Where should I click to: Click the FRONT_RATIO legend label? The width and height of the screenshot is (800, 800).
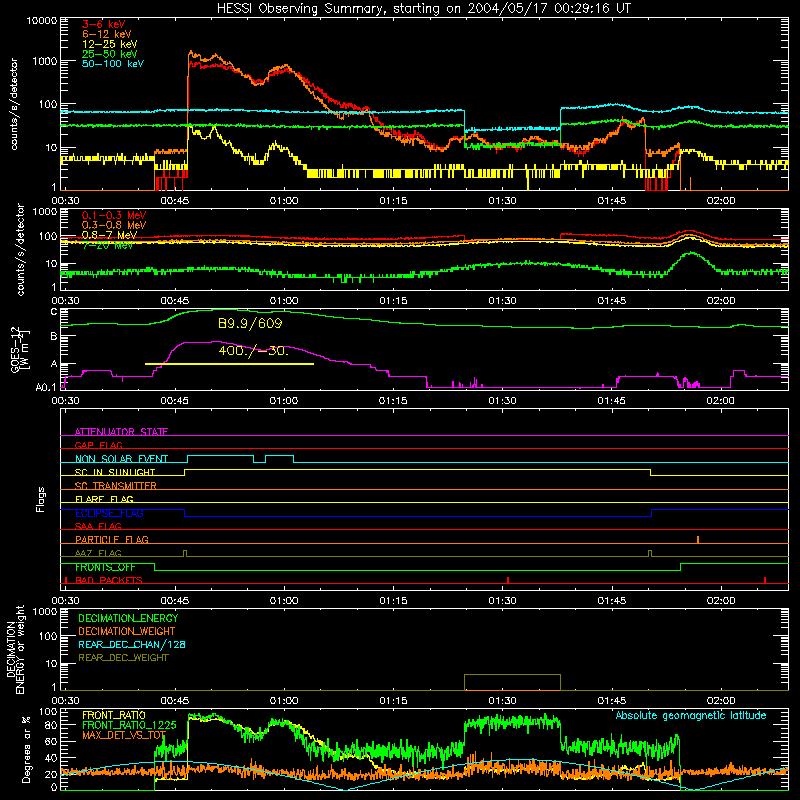114,715
